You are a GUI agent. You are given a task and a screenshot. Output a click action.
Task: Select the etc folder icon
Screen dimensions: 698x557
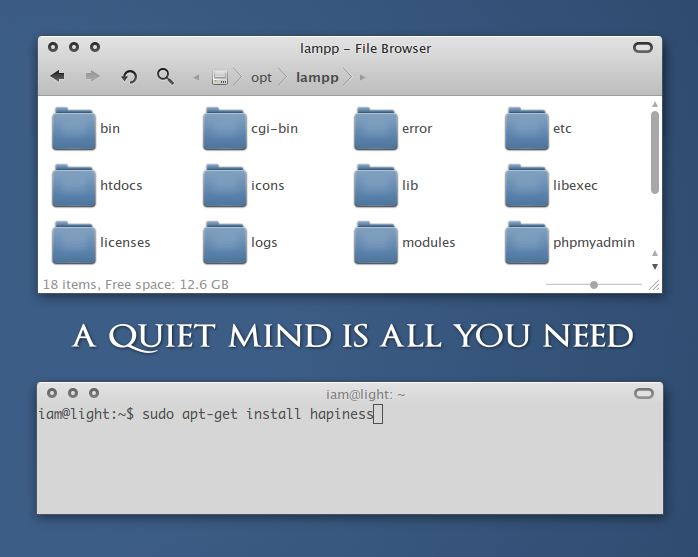pyautogui.click(x=527, y=128)
